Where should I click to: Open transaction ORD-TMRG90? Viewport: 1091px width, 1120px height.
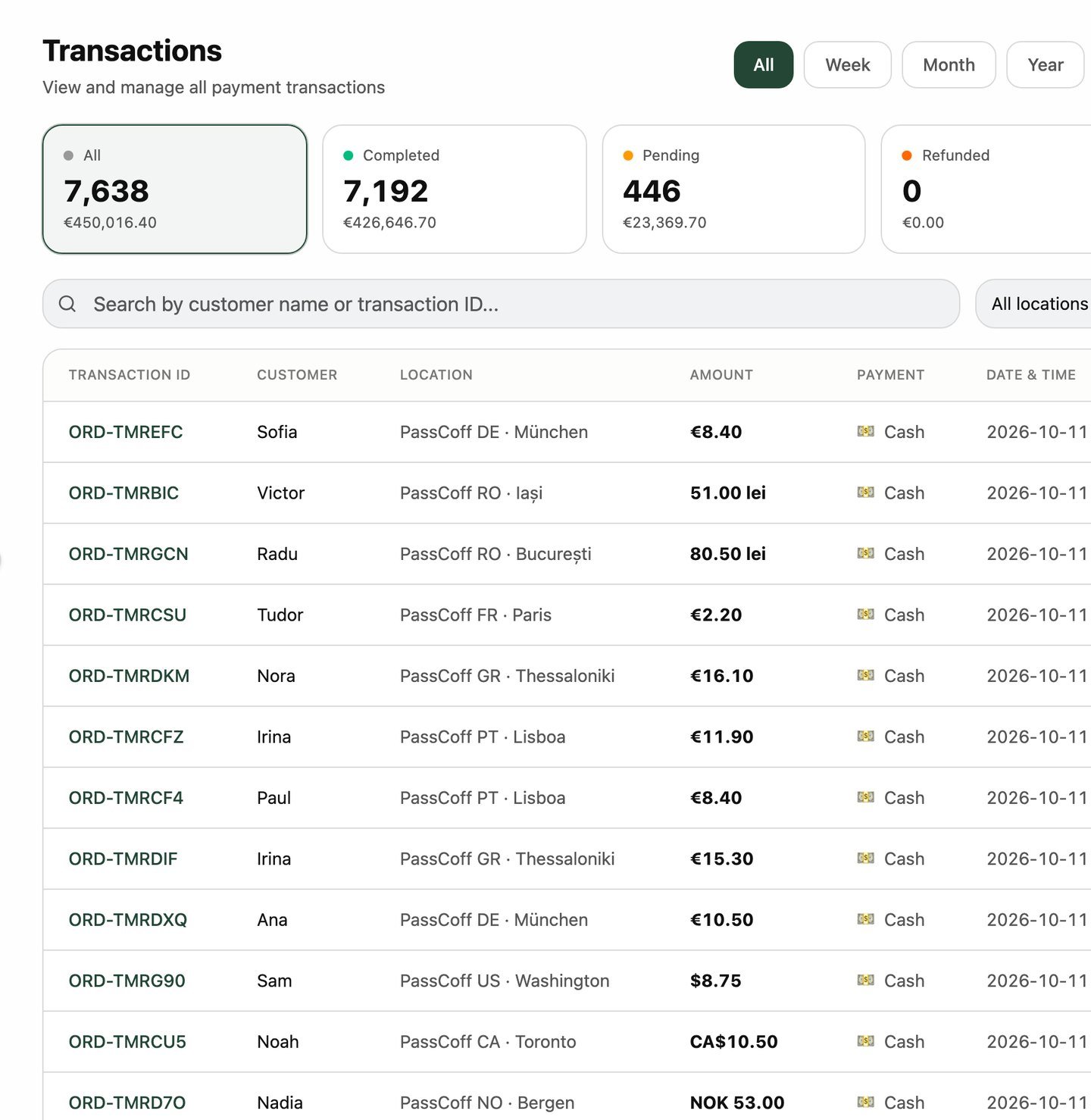click(127, 981)
